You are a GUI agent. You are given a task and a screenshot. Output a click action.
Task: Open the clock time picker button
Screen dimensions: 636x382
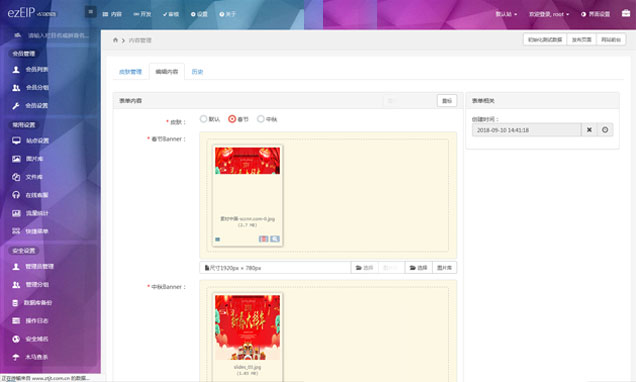coord(605,130)
